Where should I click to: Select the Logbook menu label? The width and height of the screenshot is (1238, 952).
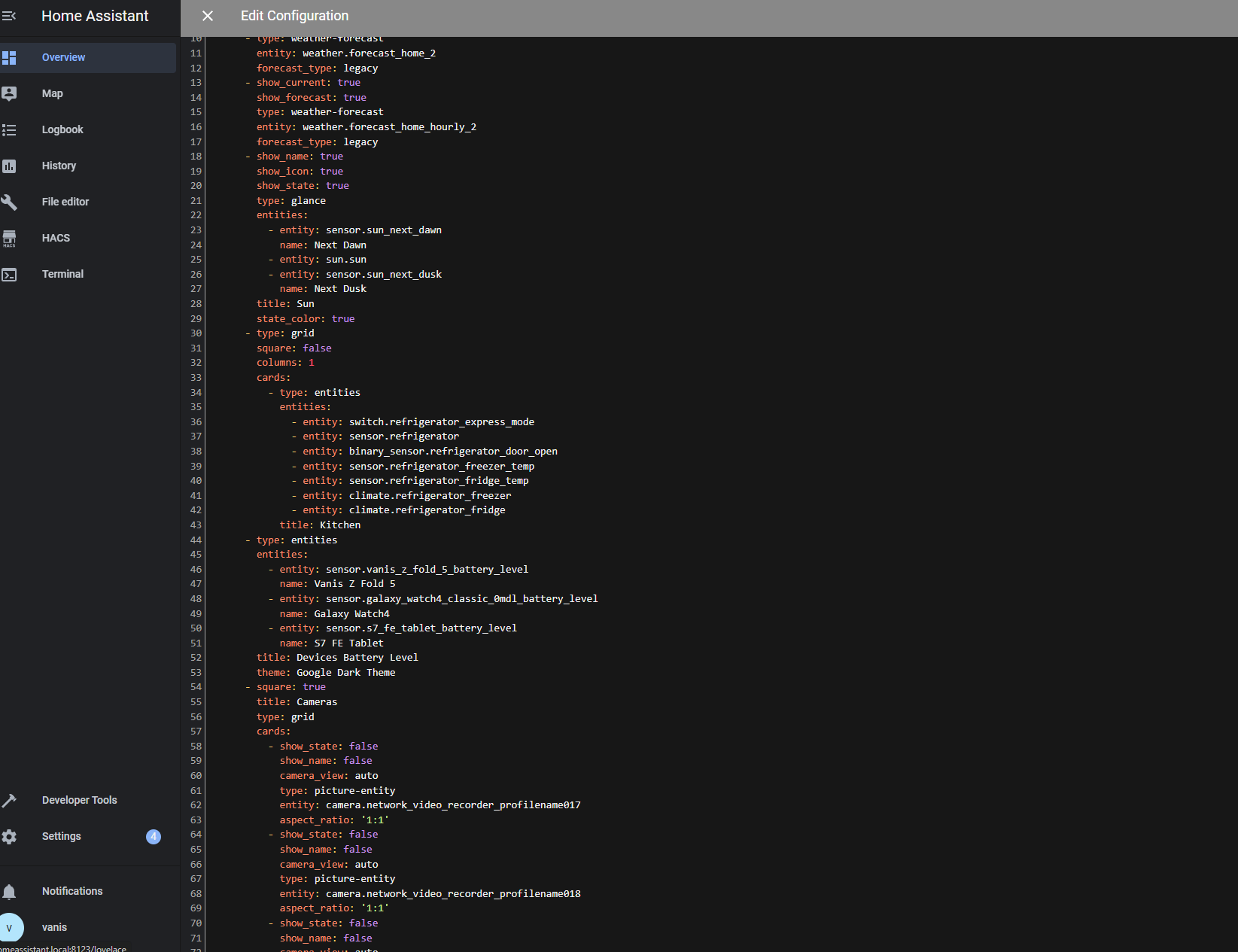pyautogui.click(x=62, y=130)
